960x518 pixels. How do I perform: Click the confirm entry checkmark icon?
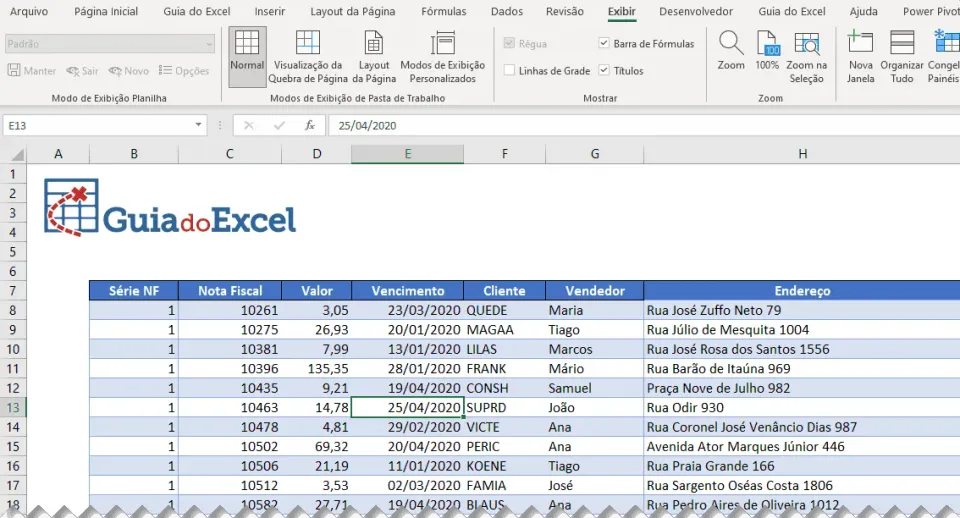point(279,126)
